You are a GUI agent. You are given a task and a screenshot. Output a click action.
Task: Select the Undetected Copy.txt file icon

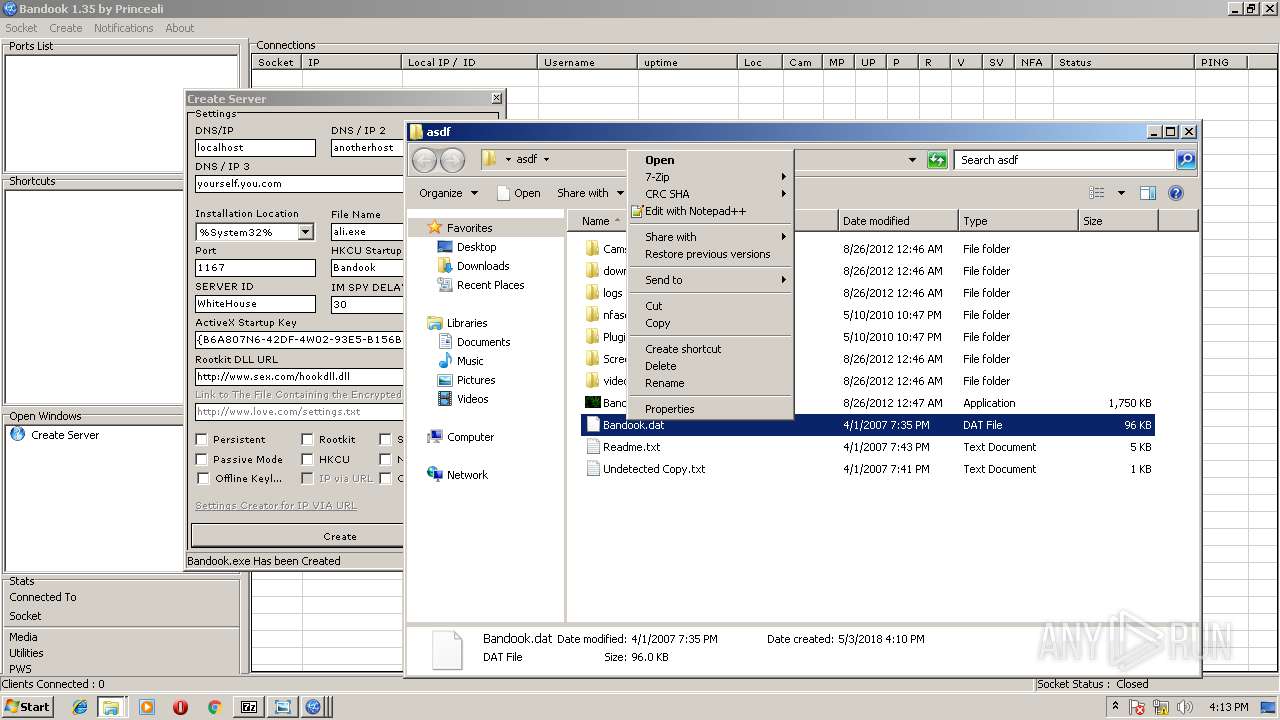(592, 469)
